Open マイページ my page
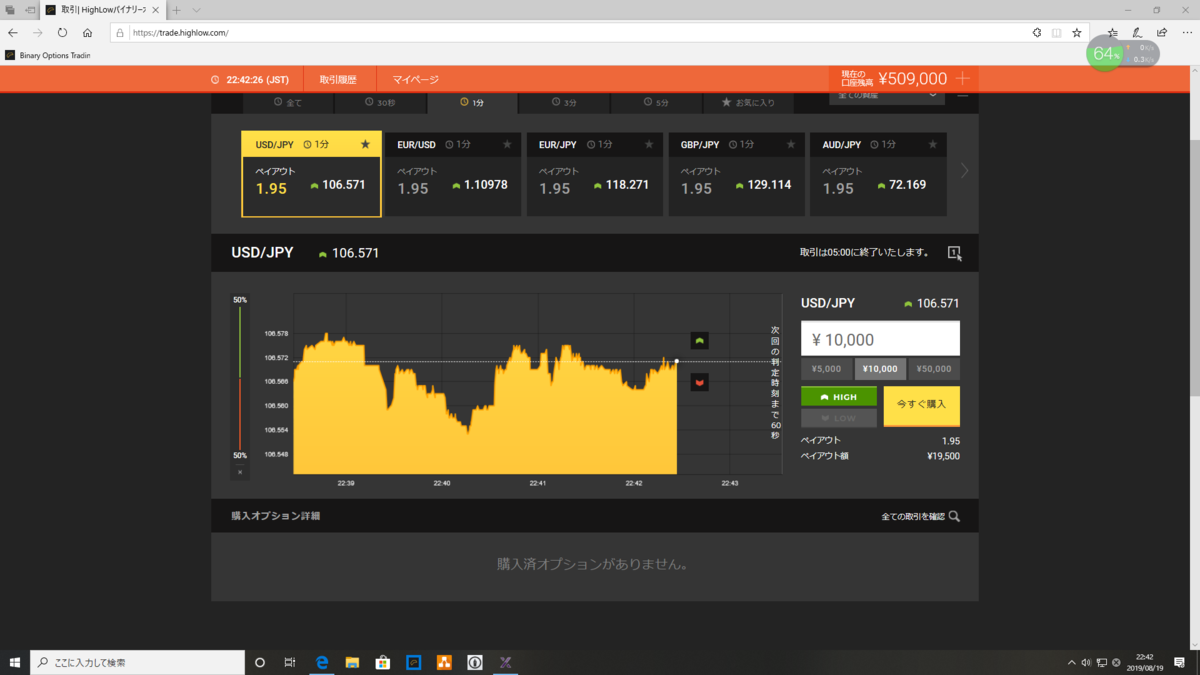The height and width of the screenshot is (675, 1200). (415, 79)
